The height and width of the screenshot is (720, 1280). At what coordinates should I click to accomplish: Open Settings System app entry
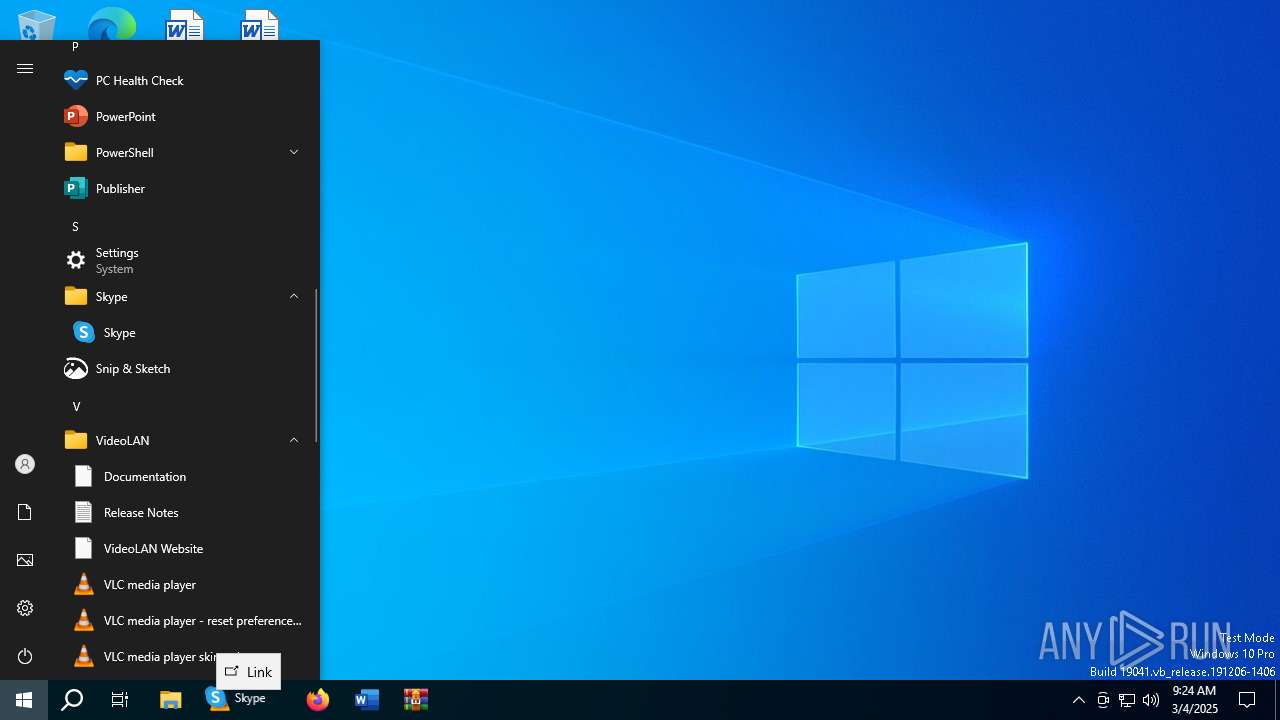(x=182, y=260)
